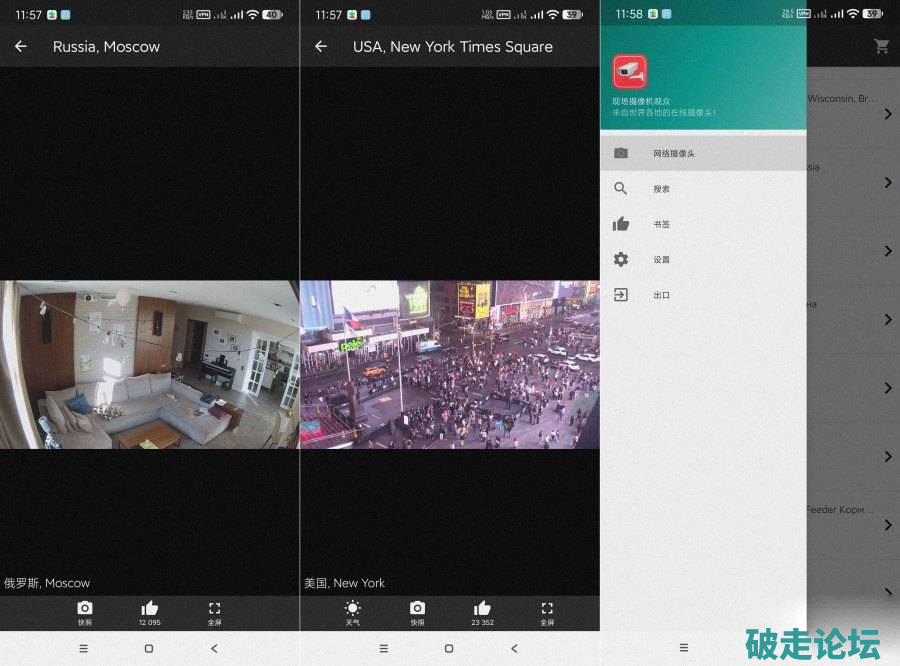Take a snapshot of the Times Square camera
The image size is (900, 666).
click(x=417, y=612)
